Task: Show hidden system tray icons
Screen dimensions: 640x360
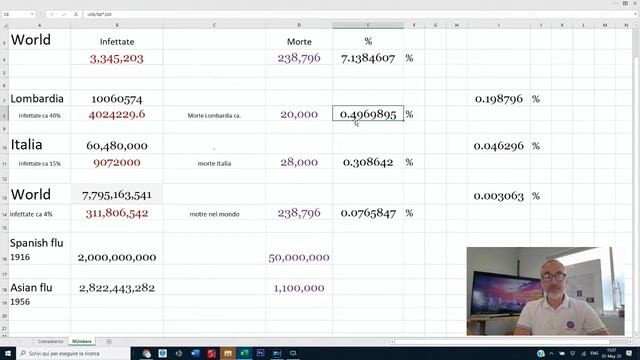Action: 551,353
